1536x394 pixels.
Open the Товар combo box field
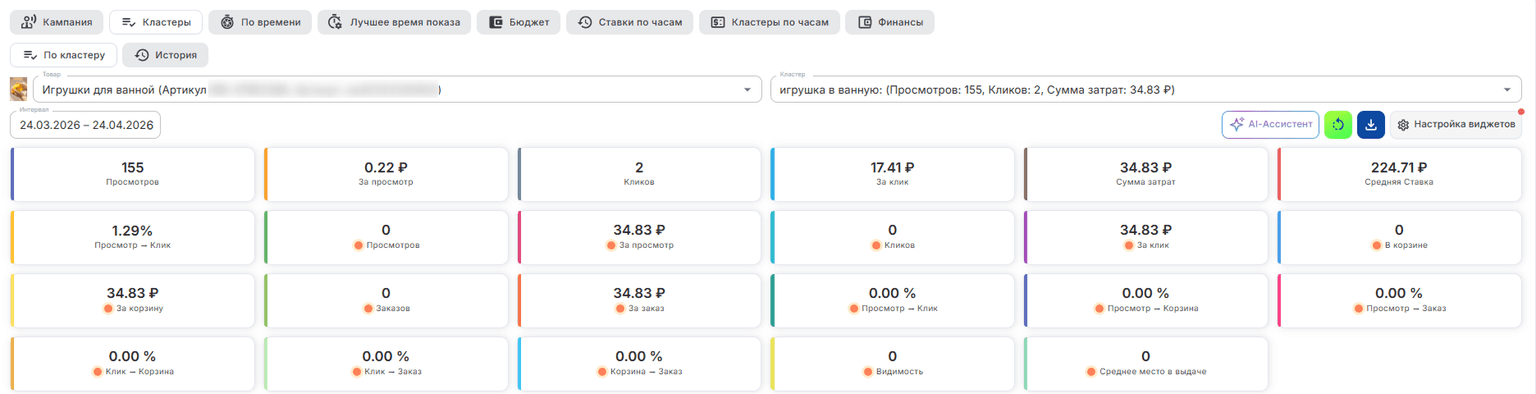[x=397, y=89]
